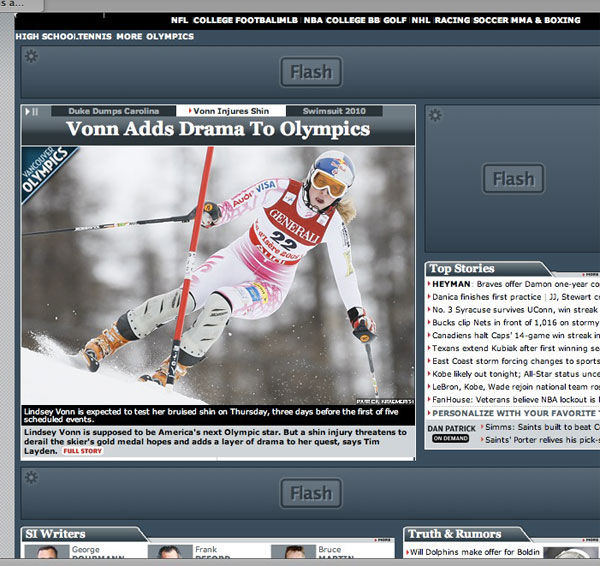Open writer Frank's column
This screenshot has height=566, width=600.
tap(212, 553)
